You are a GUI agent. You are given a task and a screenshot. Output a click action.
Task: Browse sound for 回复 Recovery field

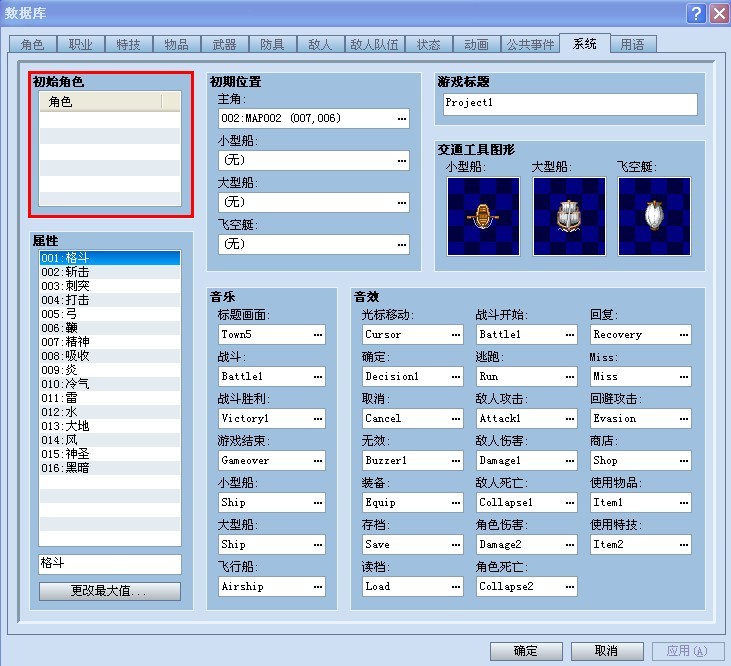pos(683,335)
